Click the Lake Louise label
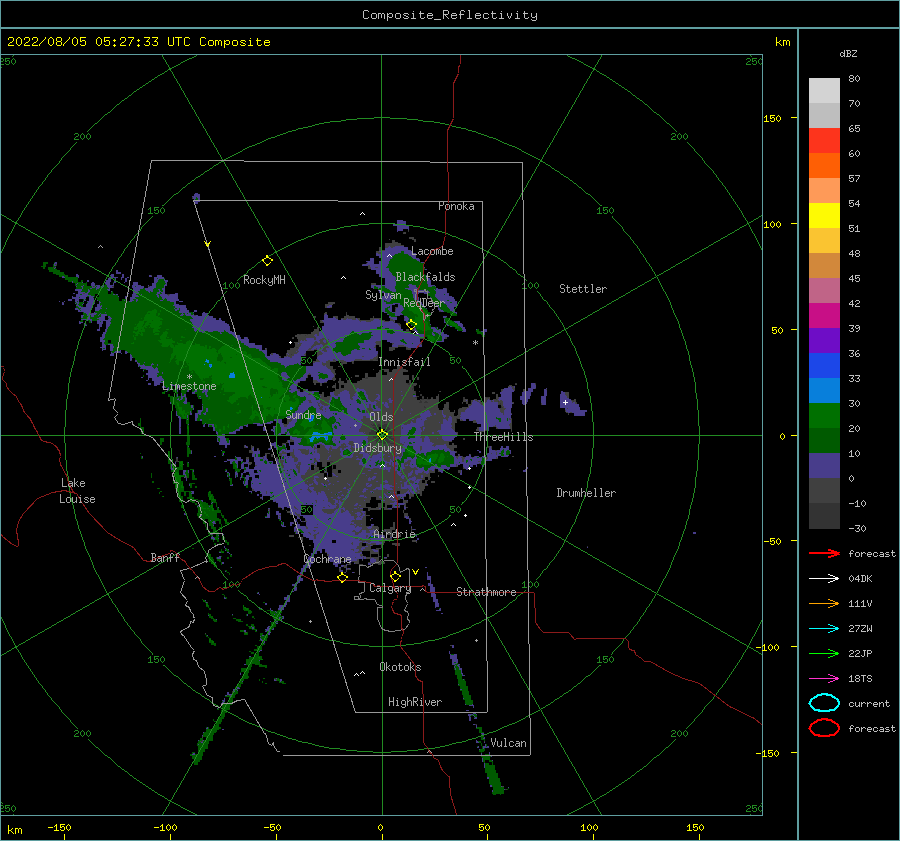 coord(77,491)
